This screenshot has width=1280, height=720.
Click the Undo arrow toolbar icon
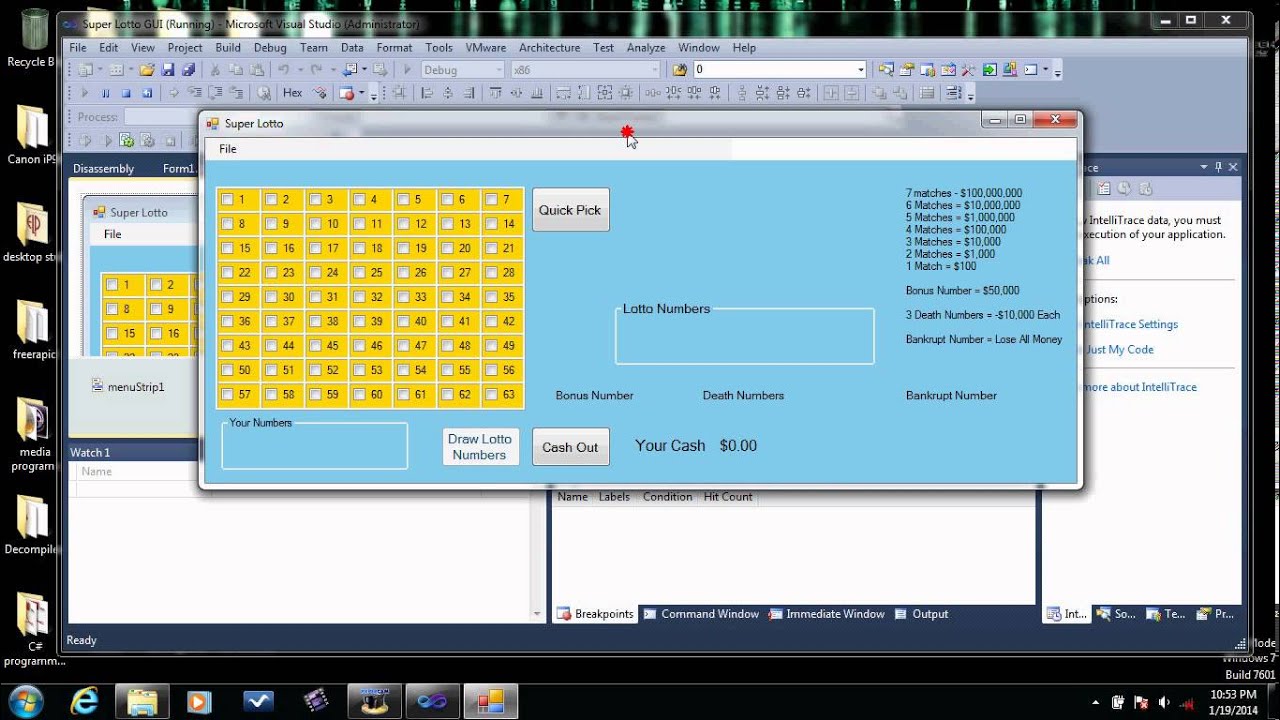[x=283, y=70]
